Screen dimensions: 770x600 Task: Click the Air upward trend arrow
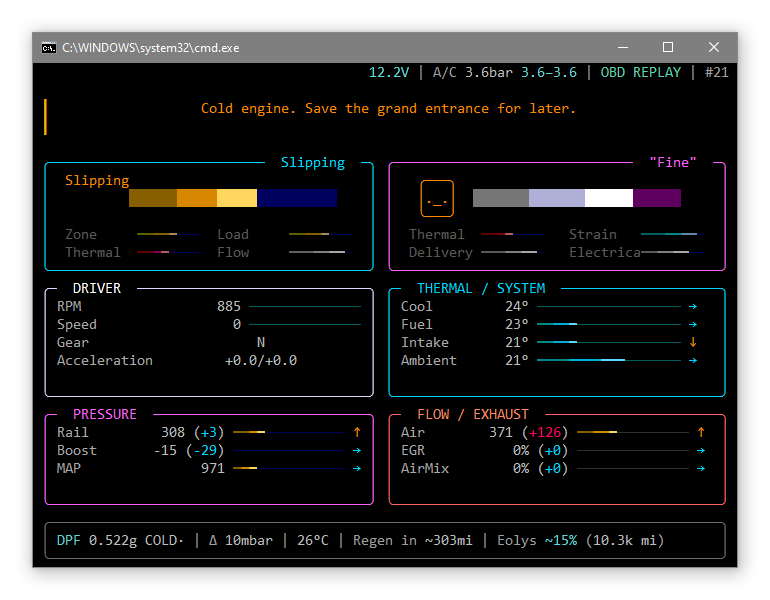(x=701, y=432)
